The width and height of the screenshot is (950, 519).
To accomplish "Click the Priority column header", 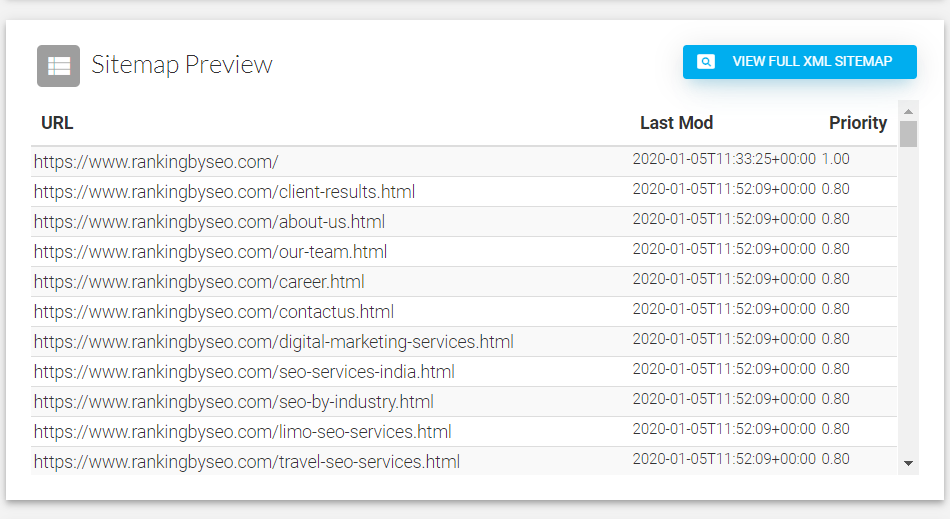I will 858,123.
